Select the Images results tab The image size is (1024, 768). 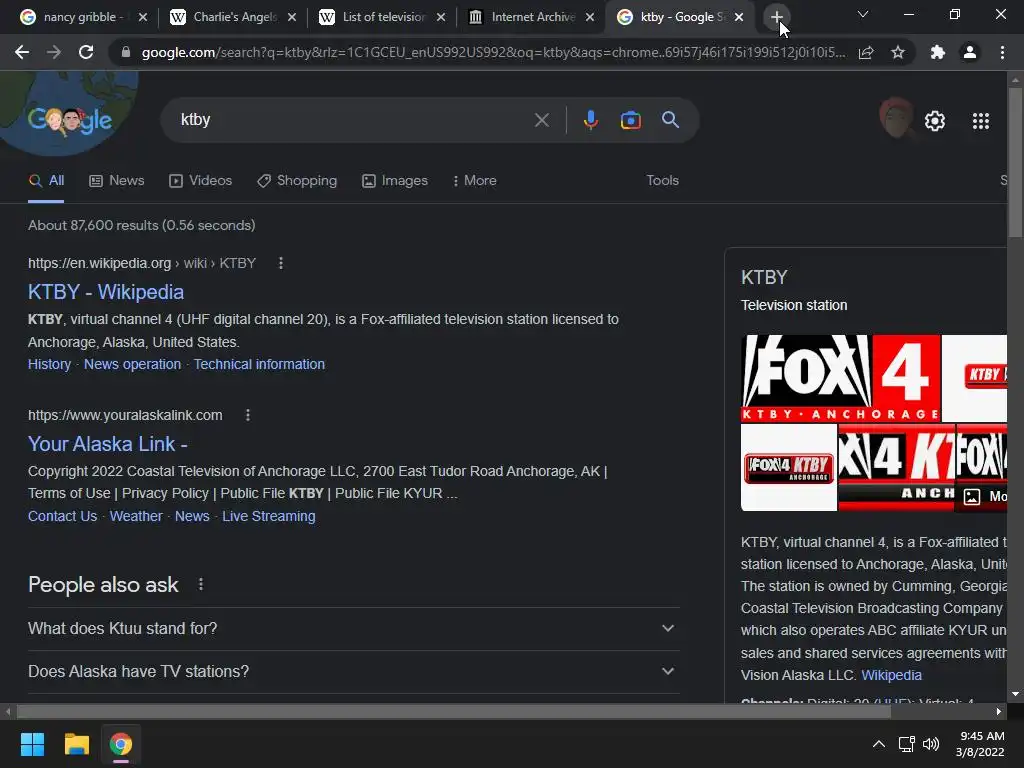tap(395, 181)
